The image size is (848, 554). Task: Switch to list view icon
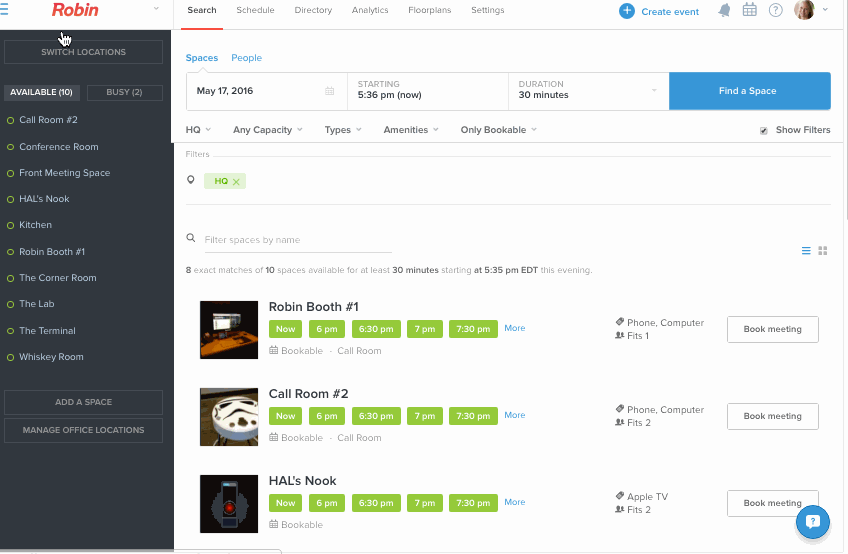coord(806,250)
